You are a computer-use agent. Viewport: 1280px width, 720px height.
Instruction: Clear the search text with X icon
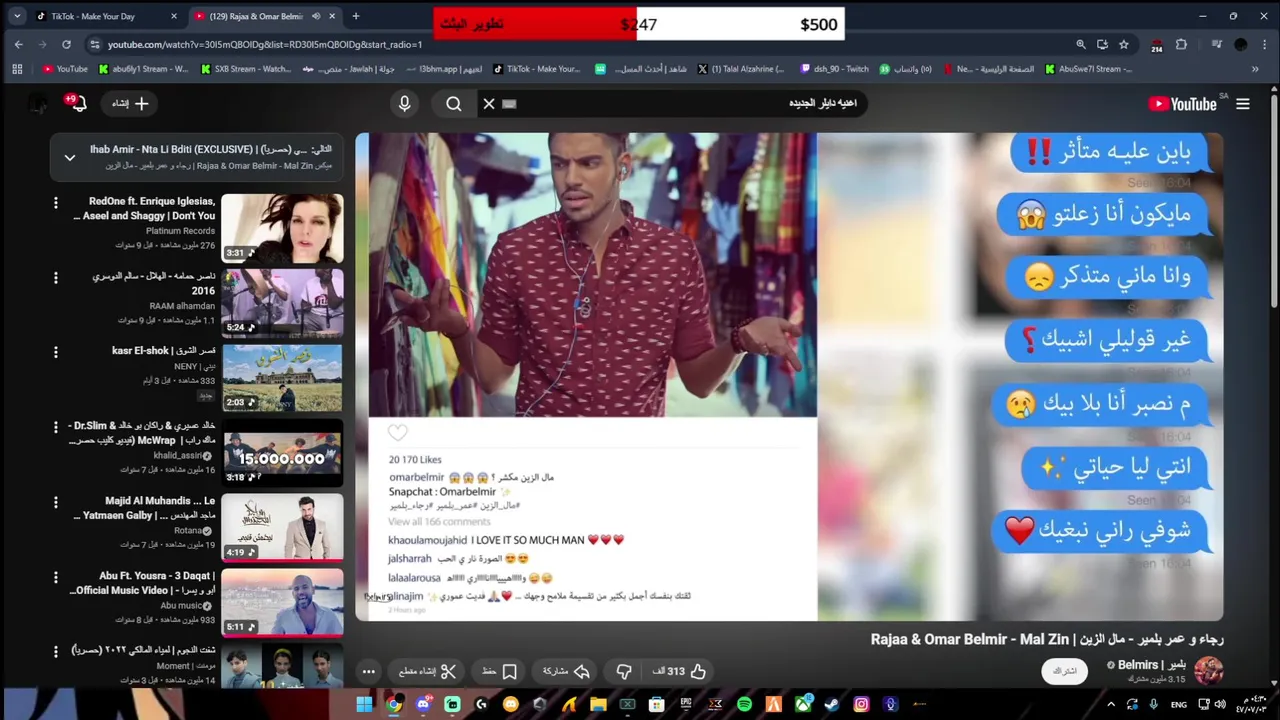click(489, 104)
